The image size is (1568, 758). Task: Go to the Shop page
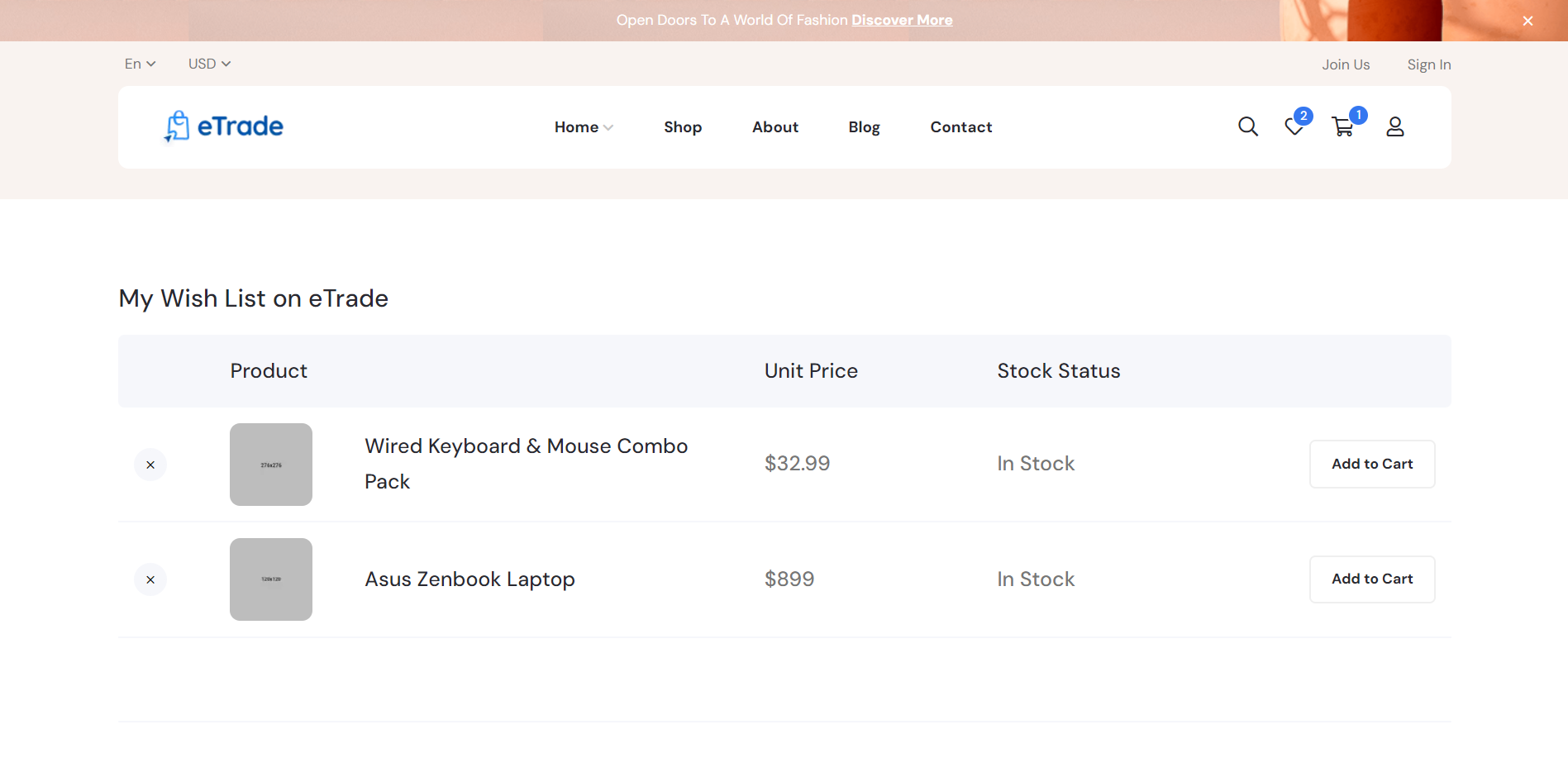click(x=683, y=127)
